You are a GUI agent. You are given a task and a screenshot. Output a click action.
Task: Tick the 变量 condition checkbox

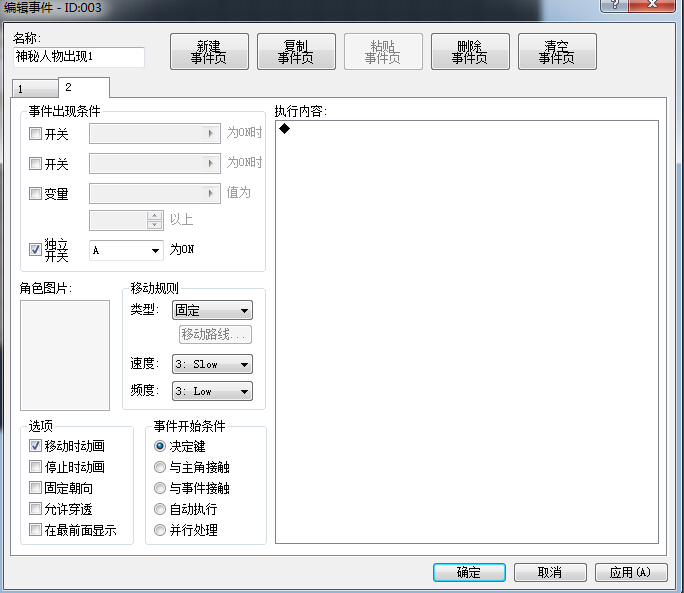tap(35, 193)
